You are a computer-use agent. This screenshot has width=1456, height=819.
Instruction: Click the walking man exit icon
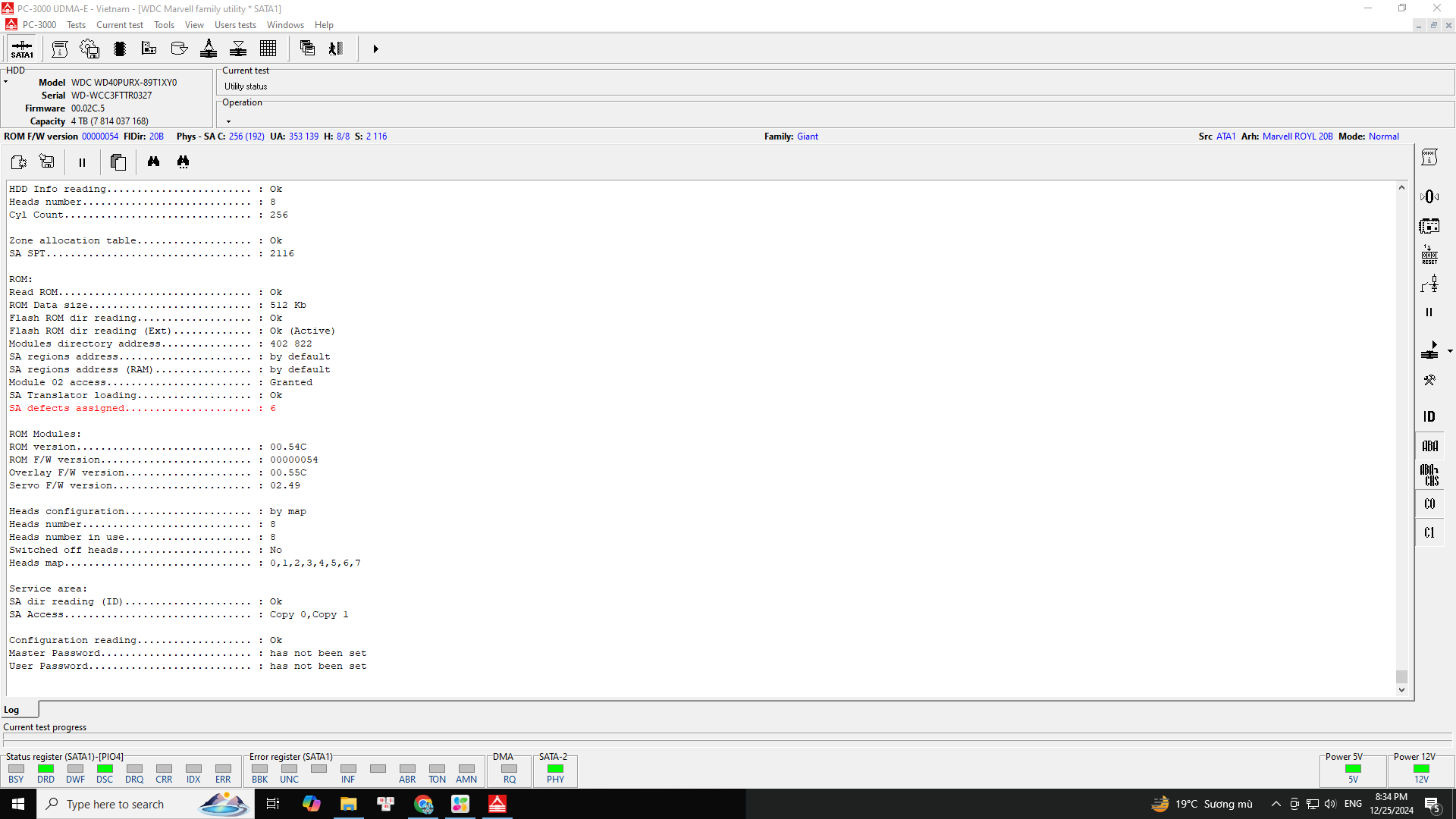pos(336,49)
